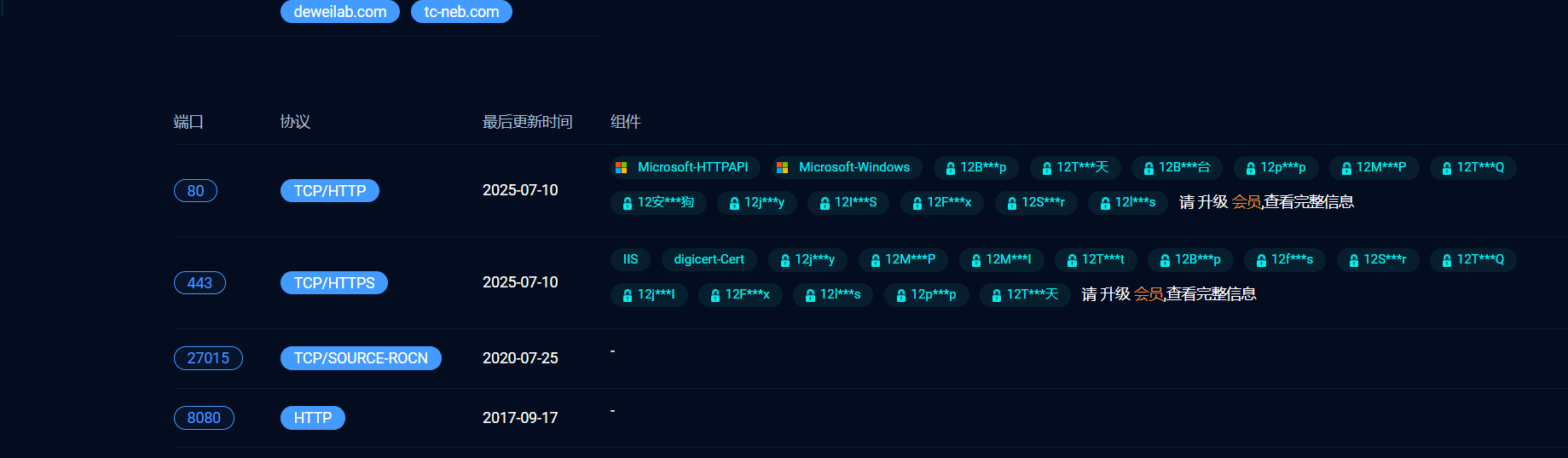Click the lock icon on 12j***y in the port 80 row
Viewport: 1568px width, 458px height.
click(734, 203)
